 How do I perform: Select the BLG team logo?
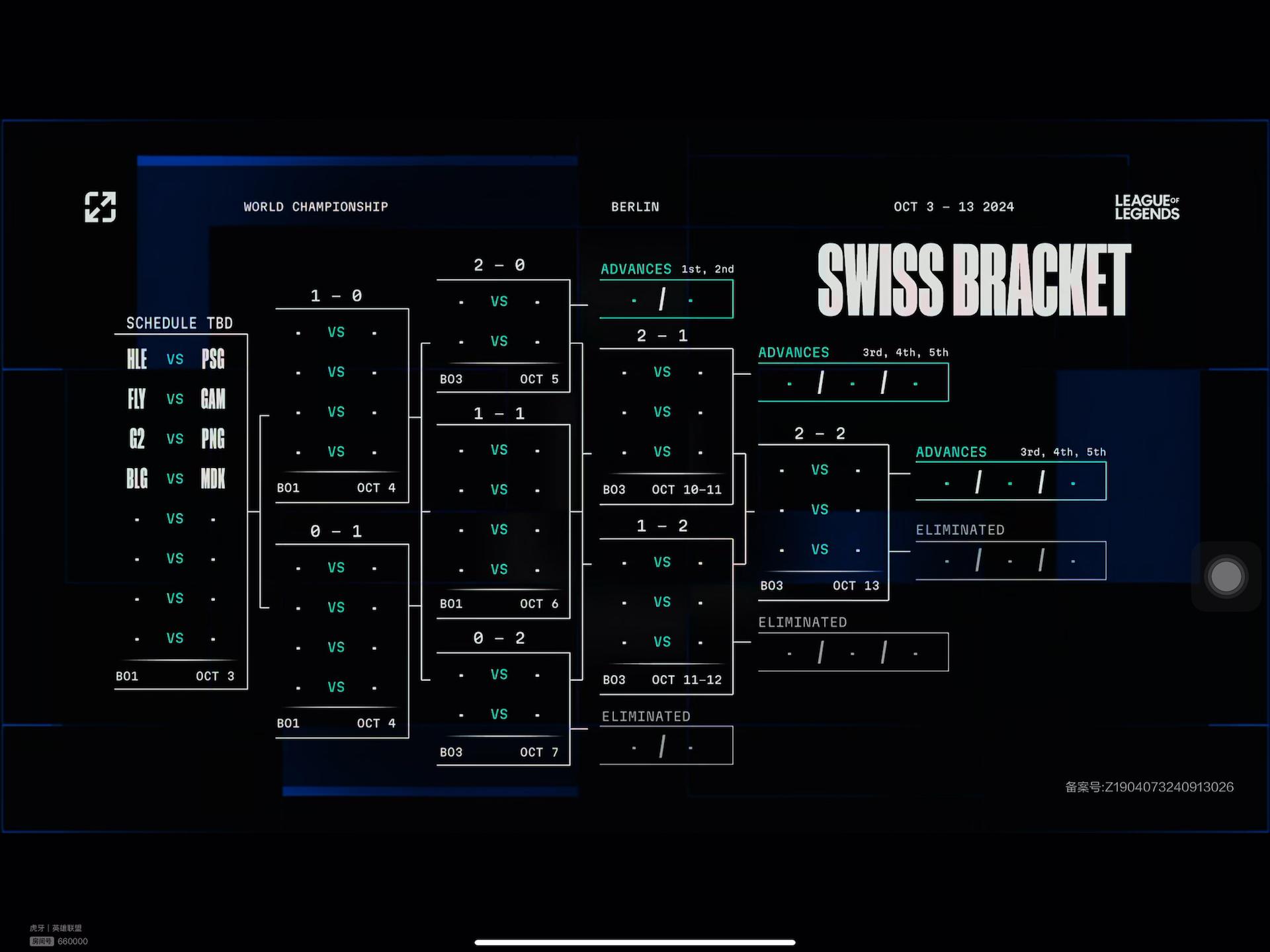137,478
